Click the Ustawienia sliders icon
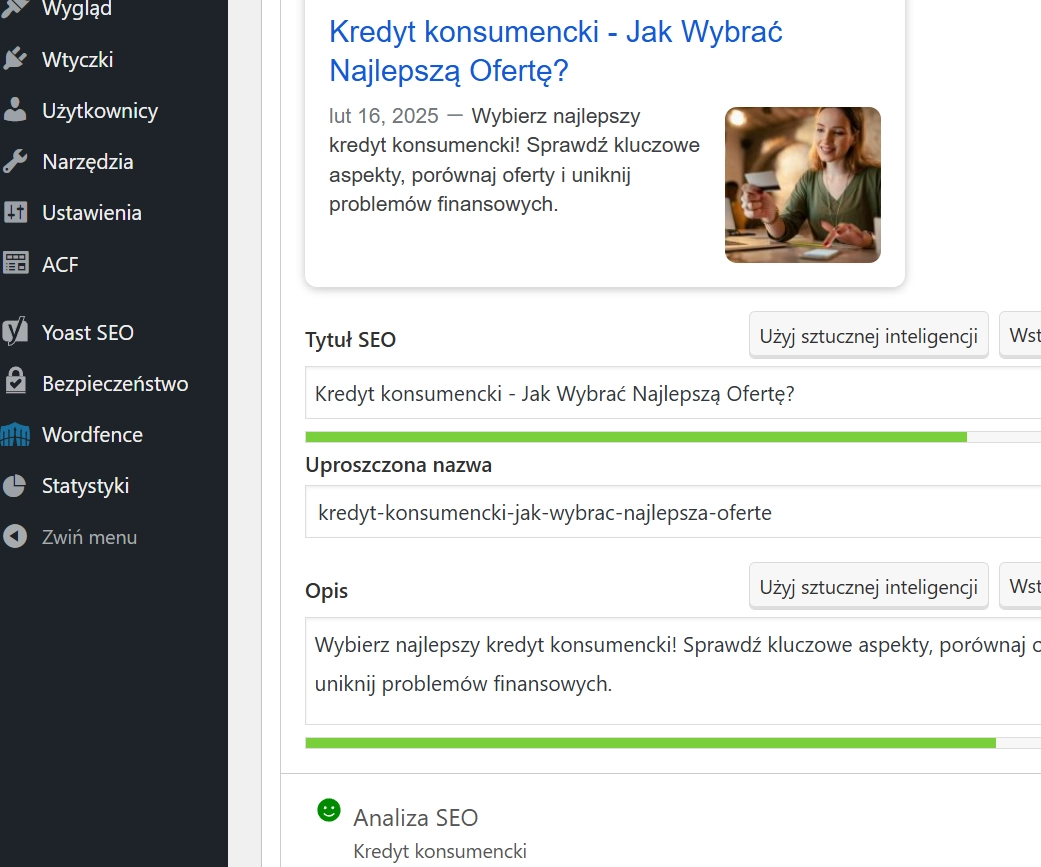Viewport: 1041px width, 867px height. pos(15,213)
